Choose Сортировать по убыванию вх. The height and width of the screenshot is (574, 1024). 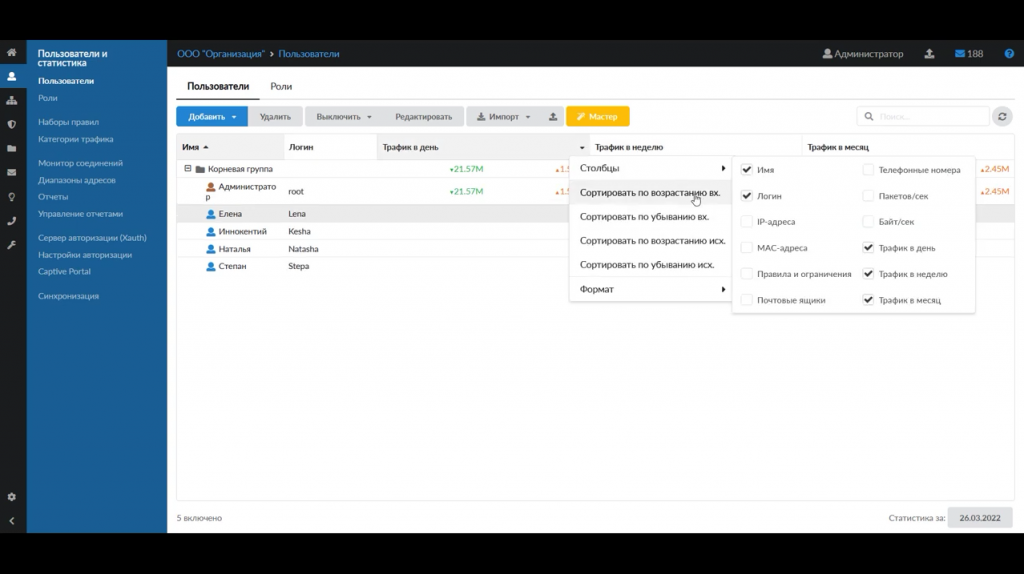pos(650,216)
